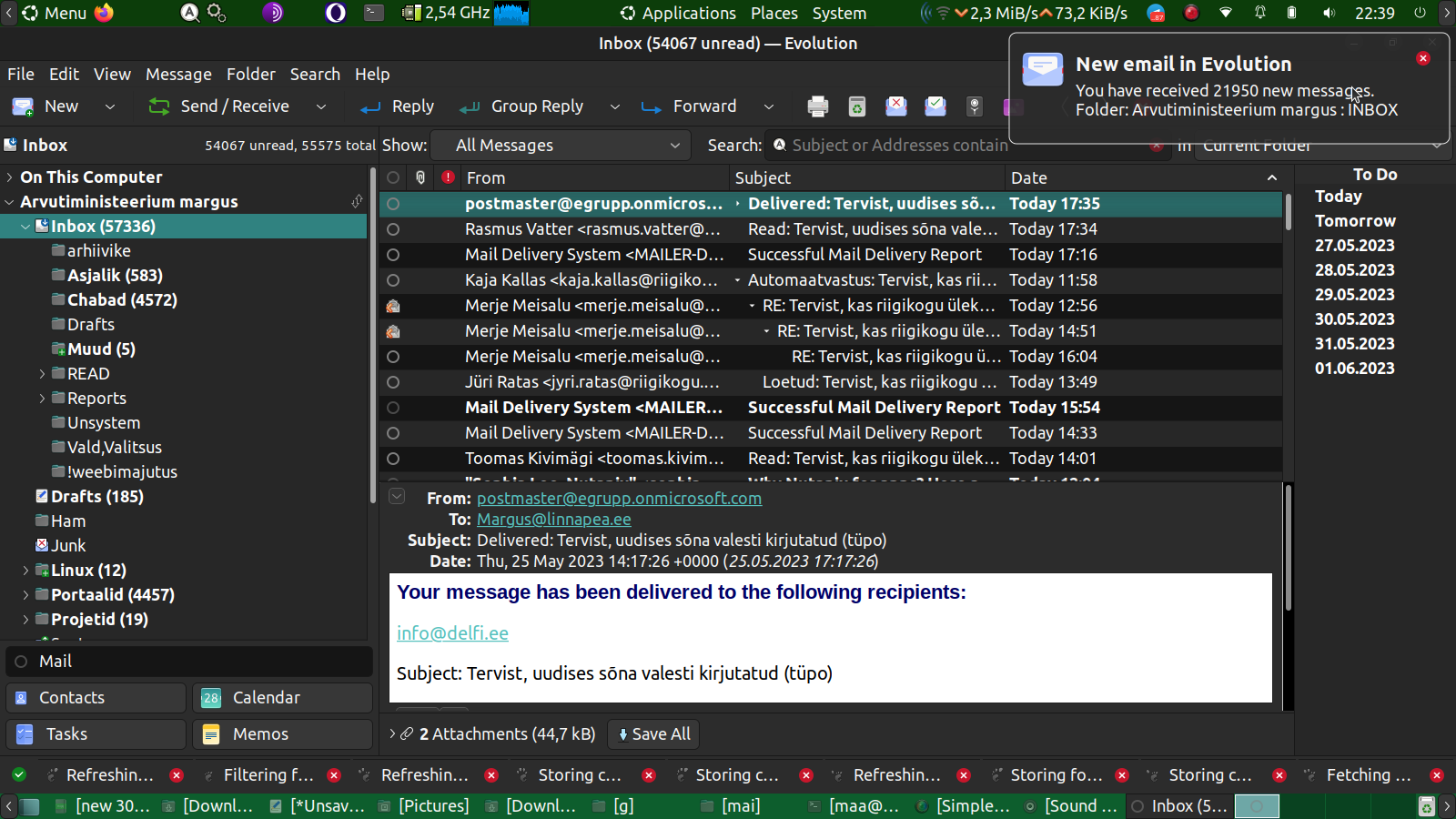Click the Delete (trash) toolbar icon
This screenshot has height=819, width=1456.
pyautogui.click(x=856, y=106)
